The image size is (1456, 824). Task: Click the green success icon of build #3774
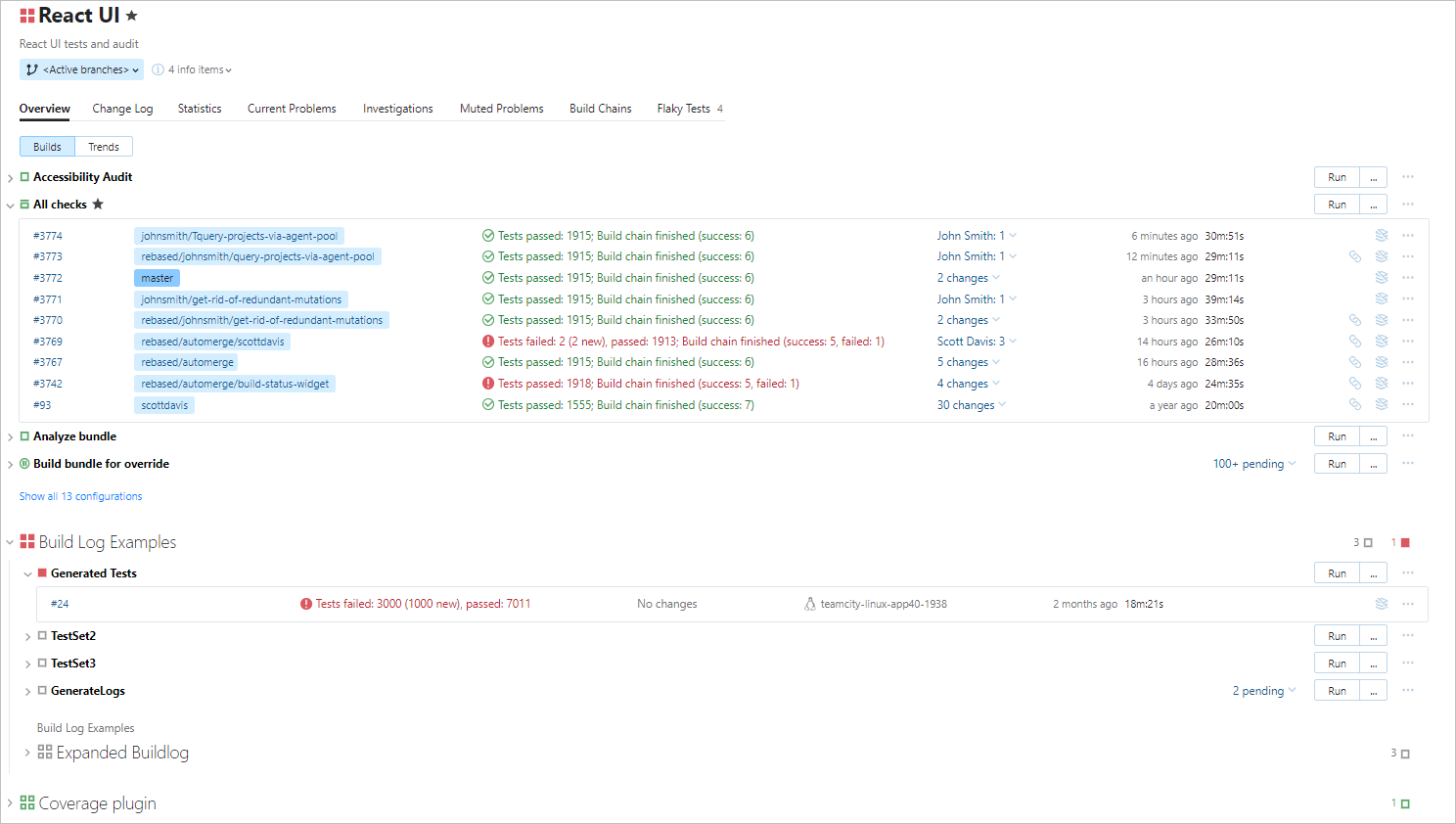[487, 236]
